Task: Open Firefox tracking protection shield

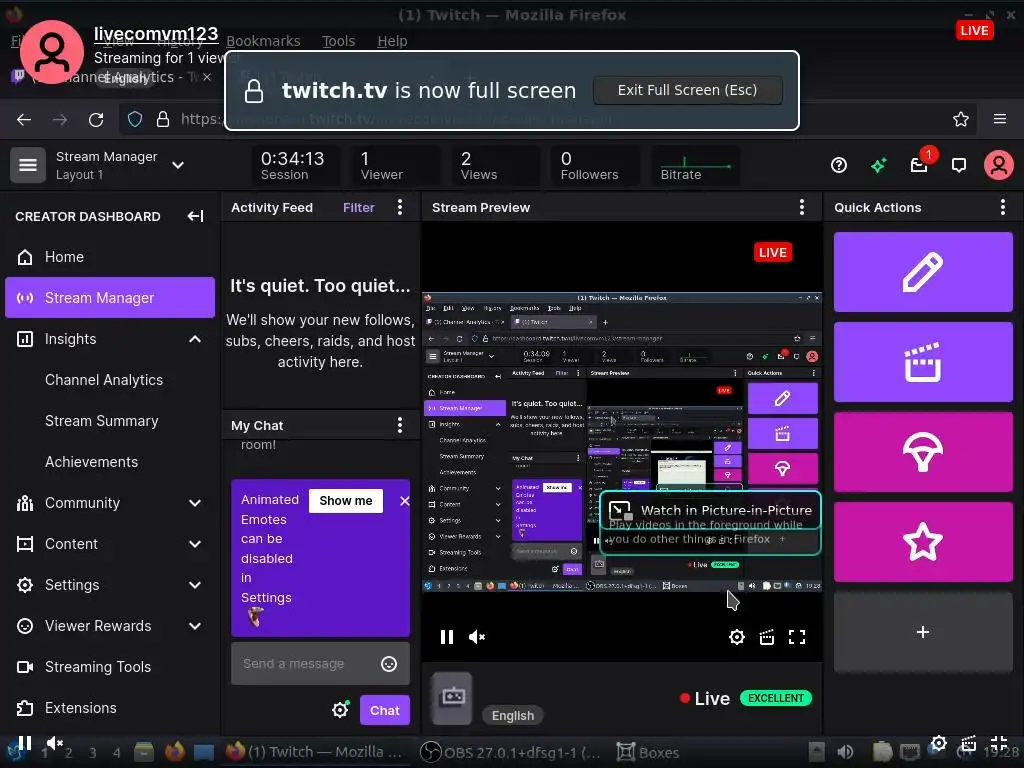Action: point(135,120)
